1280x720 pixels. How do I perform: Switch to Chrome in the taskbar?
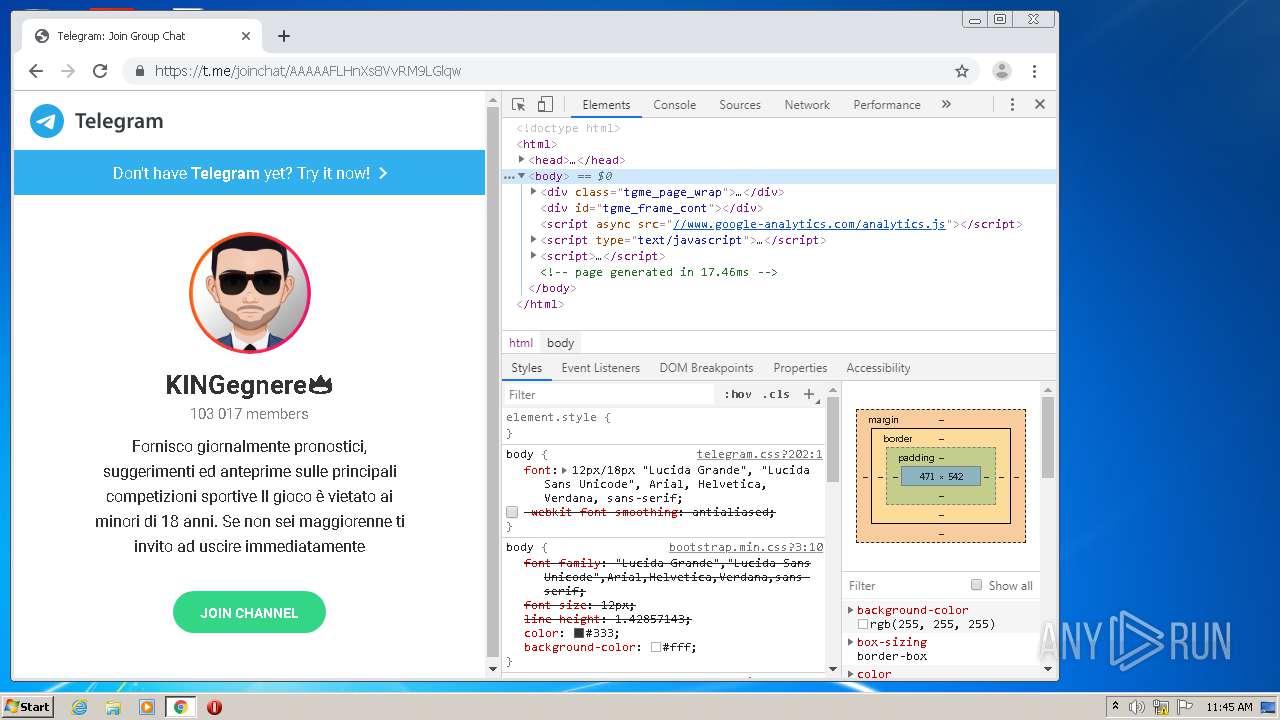pyautogui.click(x=180, y=707)
